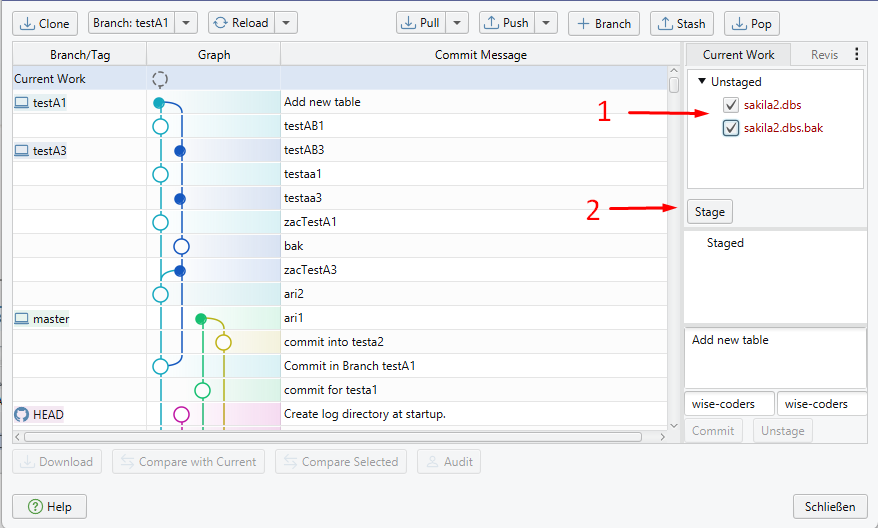Uncheck the sakila2.dbs.bak checkbox
This screenshot has width=878, height=528.
click(731, 128)
